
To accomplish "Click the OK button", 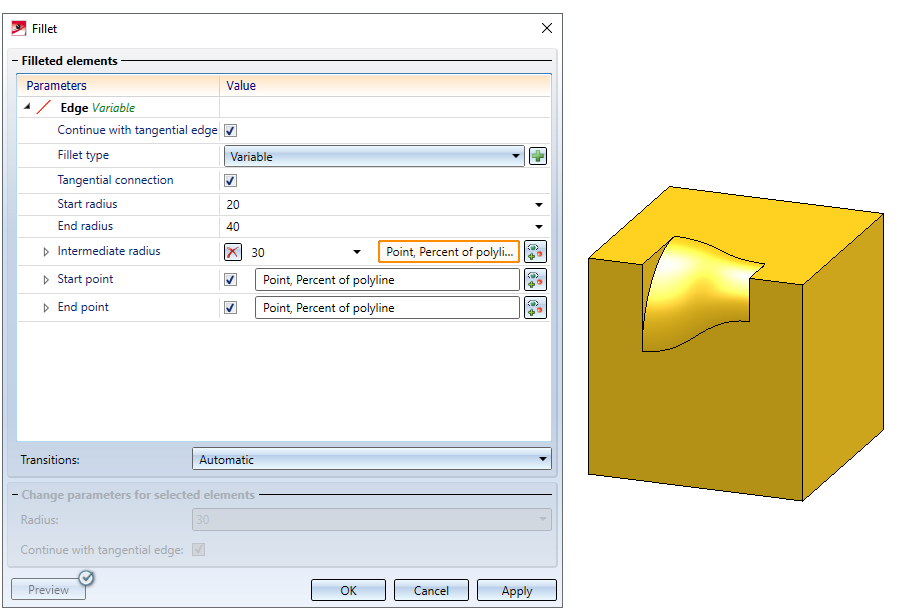I will pyautogui.click(x=348, y=590).
